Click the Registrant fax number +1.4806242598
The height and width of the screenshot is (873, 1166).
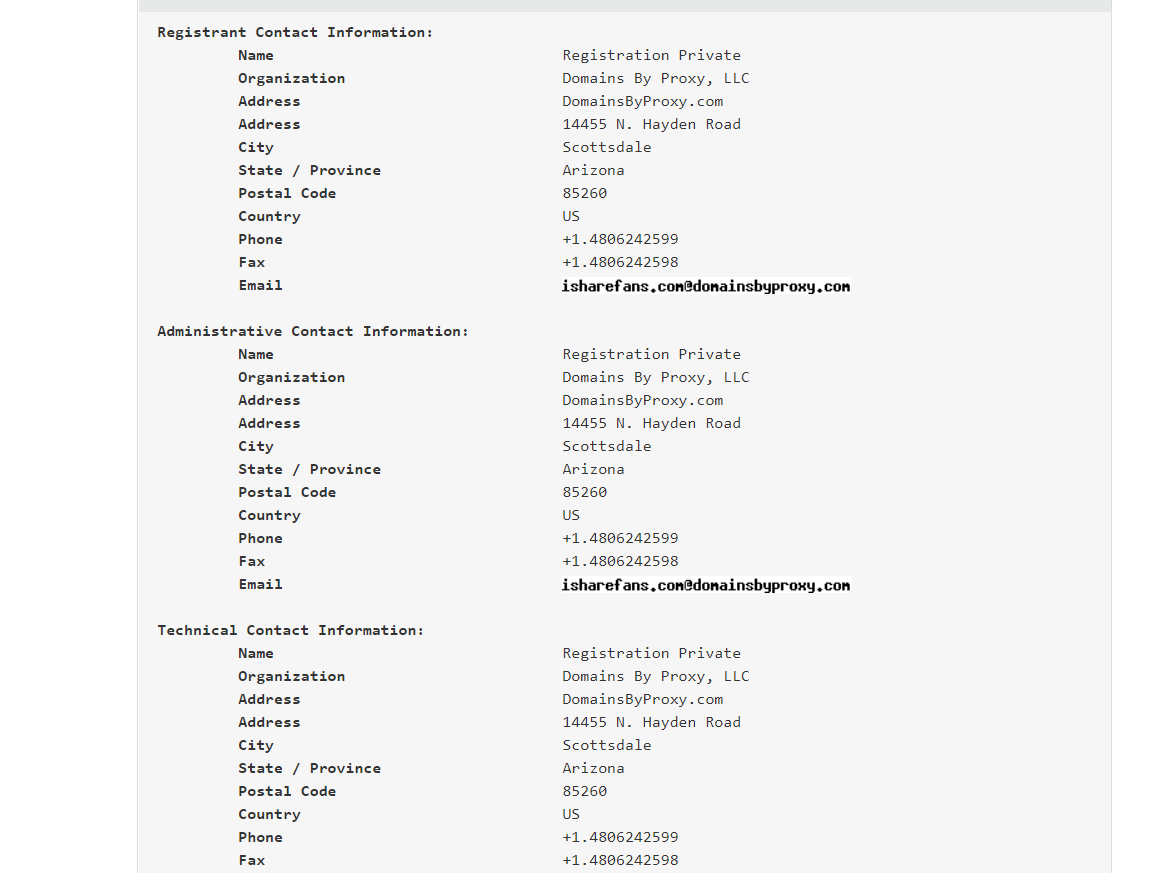620,262
